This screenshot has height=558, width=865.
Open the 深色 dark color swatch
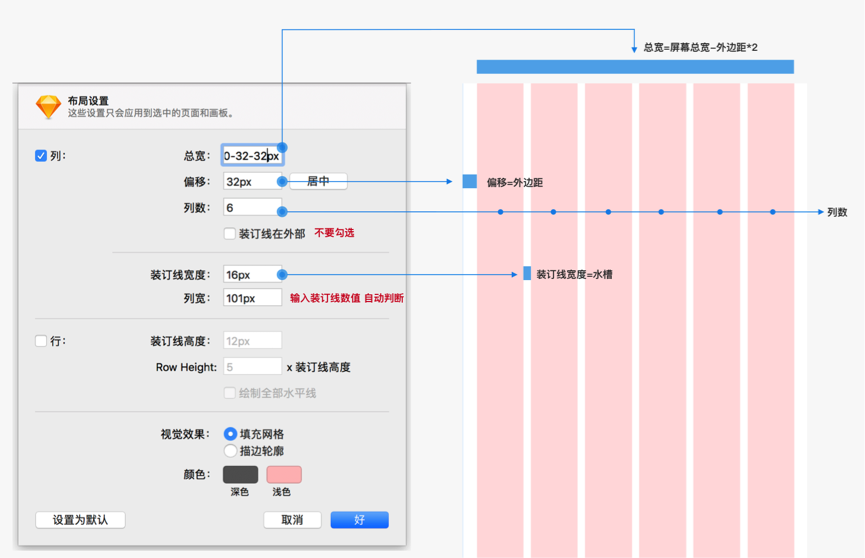pyautogui.click(x=241, y=475)
